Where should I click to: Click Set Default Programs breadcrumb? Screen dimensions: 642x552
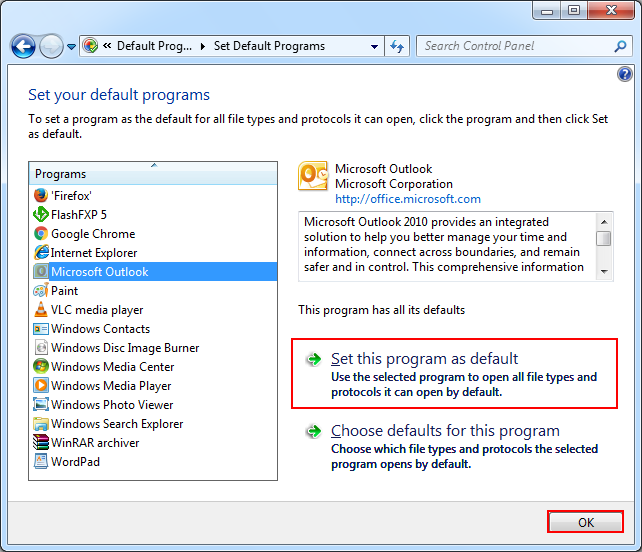click(x=269, y=46)
